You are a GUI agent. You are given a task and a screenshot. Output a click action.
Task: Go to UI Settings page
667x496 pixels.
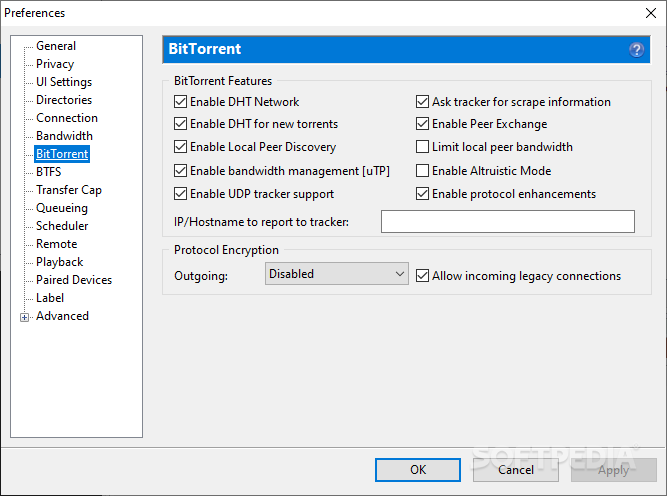64,82
